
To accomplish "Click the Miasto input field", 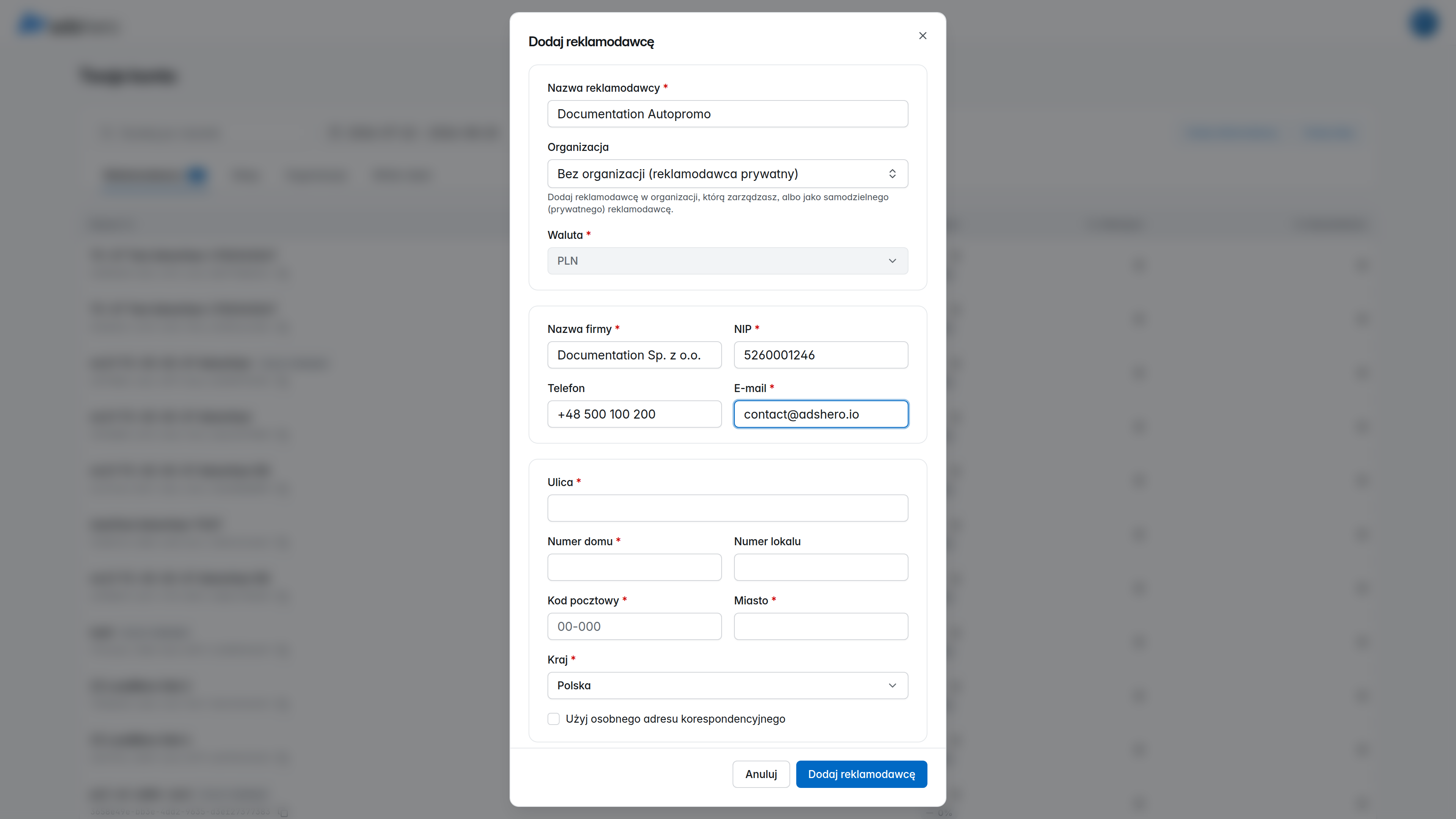I will click(x=821, y=626).
